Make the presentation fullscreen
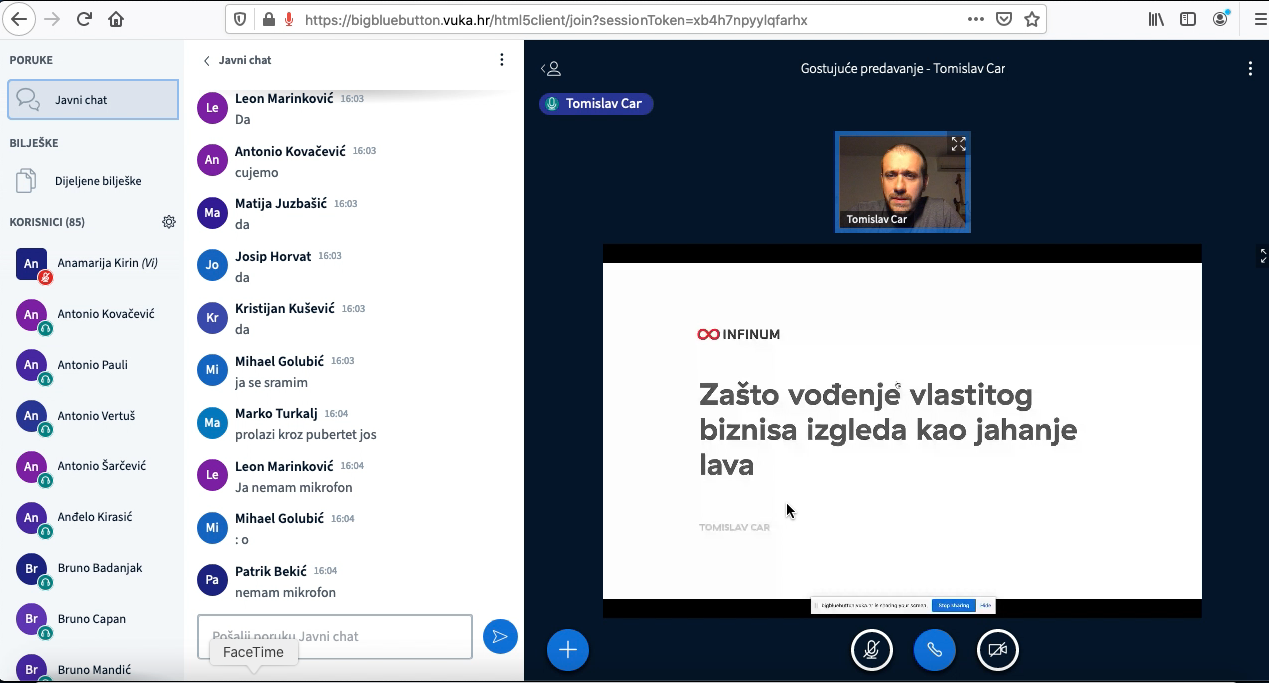1269x683 pixels. pyautogui.click(x=1263, y=256)
